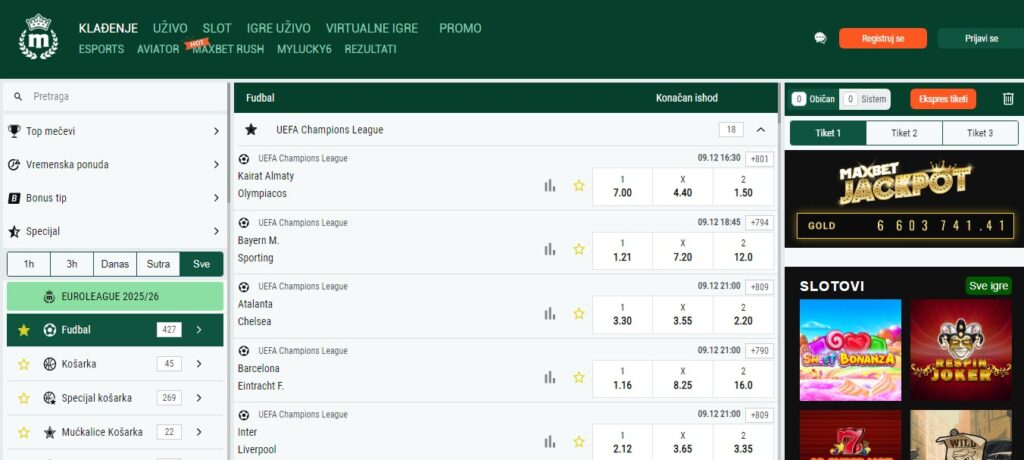
Task: Click the Košarka basketball icon
Action: [50, 364]
